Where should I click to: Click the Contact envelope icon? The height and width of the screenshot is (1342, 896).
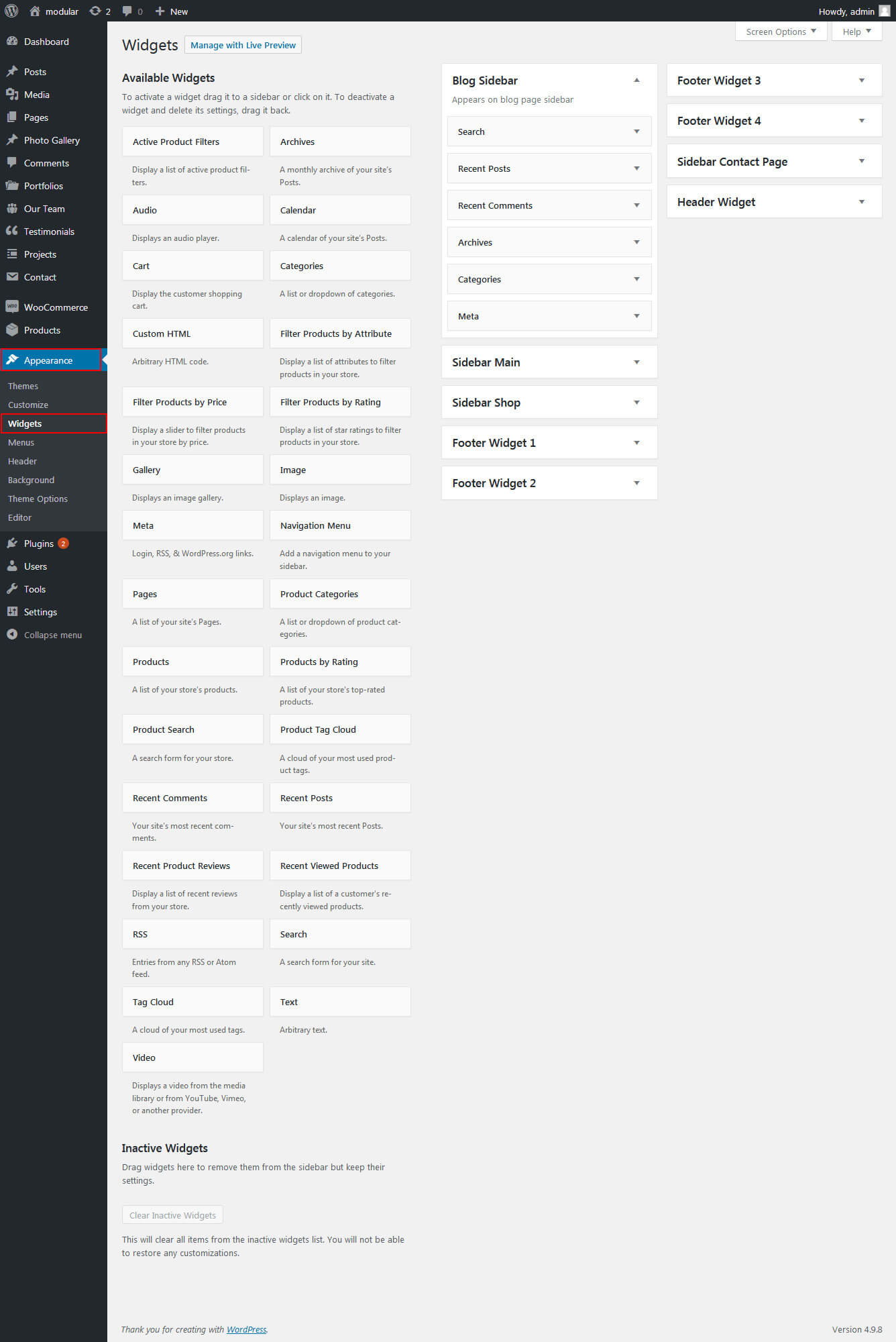(x=12, y=277)
